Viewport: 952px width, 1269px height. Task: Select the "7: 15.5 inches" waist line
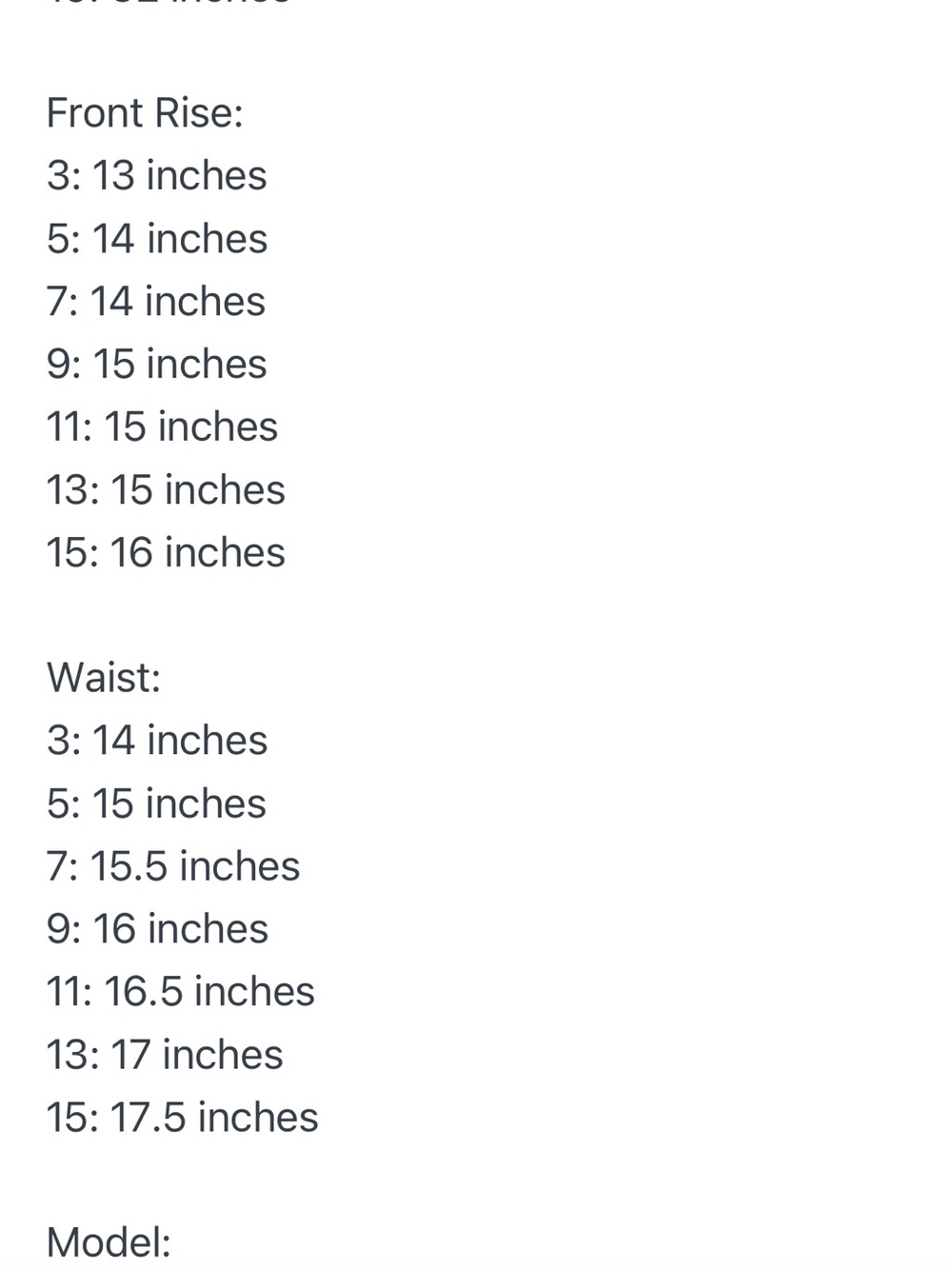pos(173,867)
